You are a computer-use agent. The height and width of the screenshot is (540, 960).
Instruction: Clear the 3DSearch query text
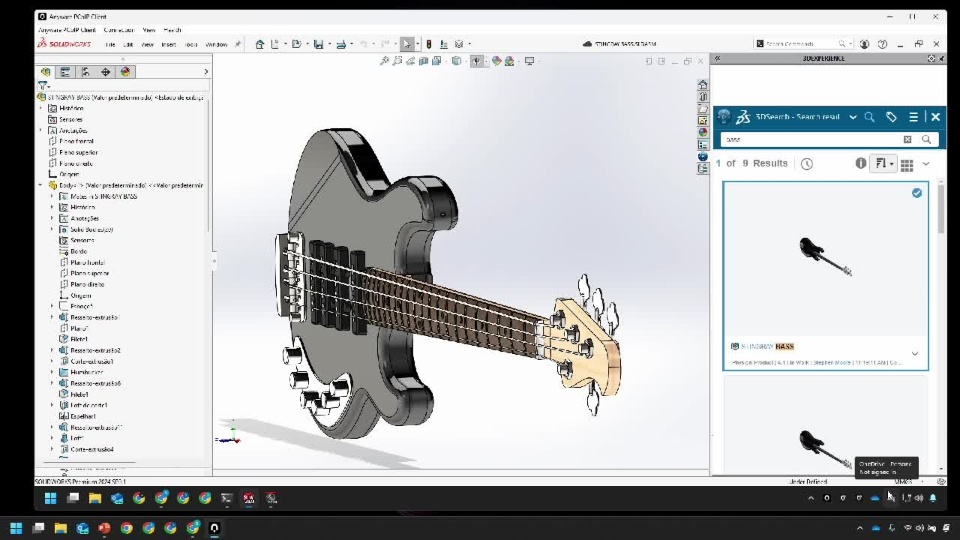(x=908, y=140)
